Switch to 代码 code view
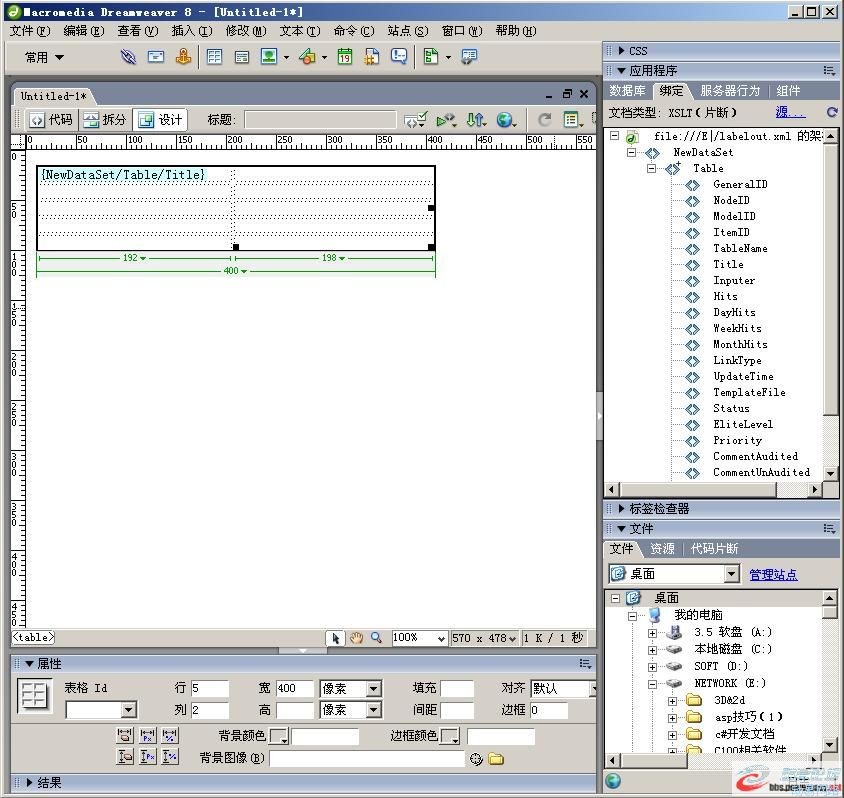The image size is (844, 798). (50, 120)
